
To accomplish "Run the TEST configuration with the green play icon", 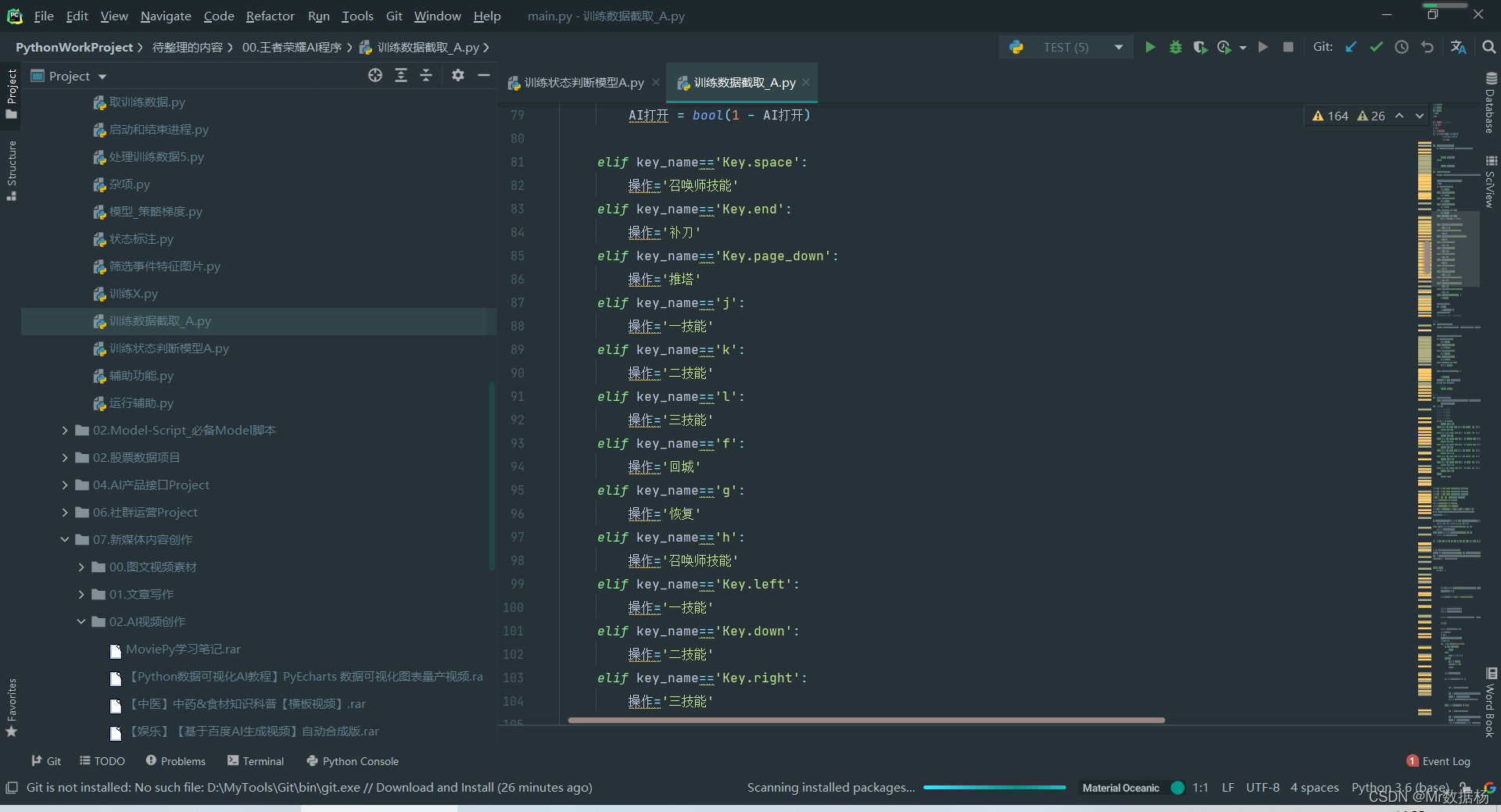I will click(x=1150, y=47).
